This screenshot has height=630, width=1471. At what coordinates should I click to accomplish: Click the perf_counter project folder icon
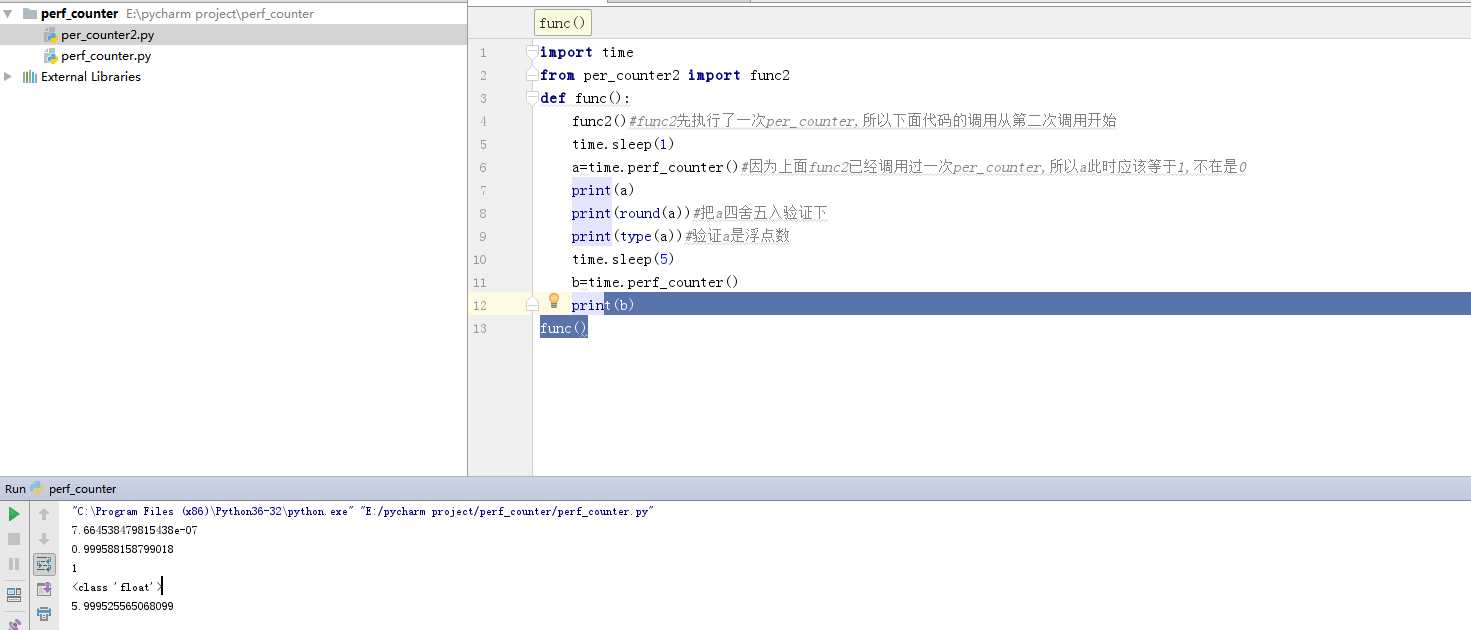[29, 14]
